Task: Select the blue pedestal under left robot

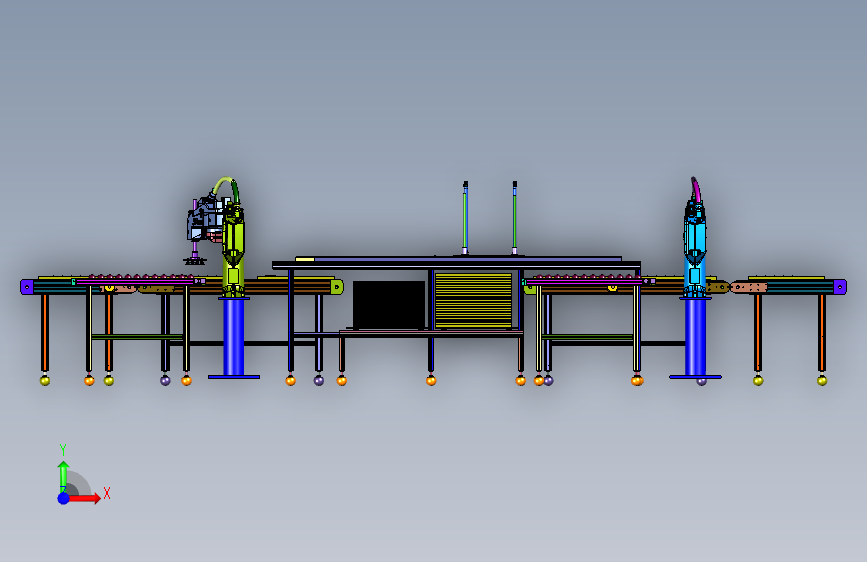Action: (x=234, y=339)
